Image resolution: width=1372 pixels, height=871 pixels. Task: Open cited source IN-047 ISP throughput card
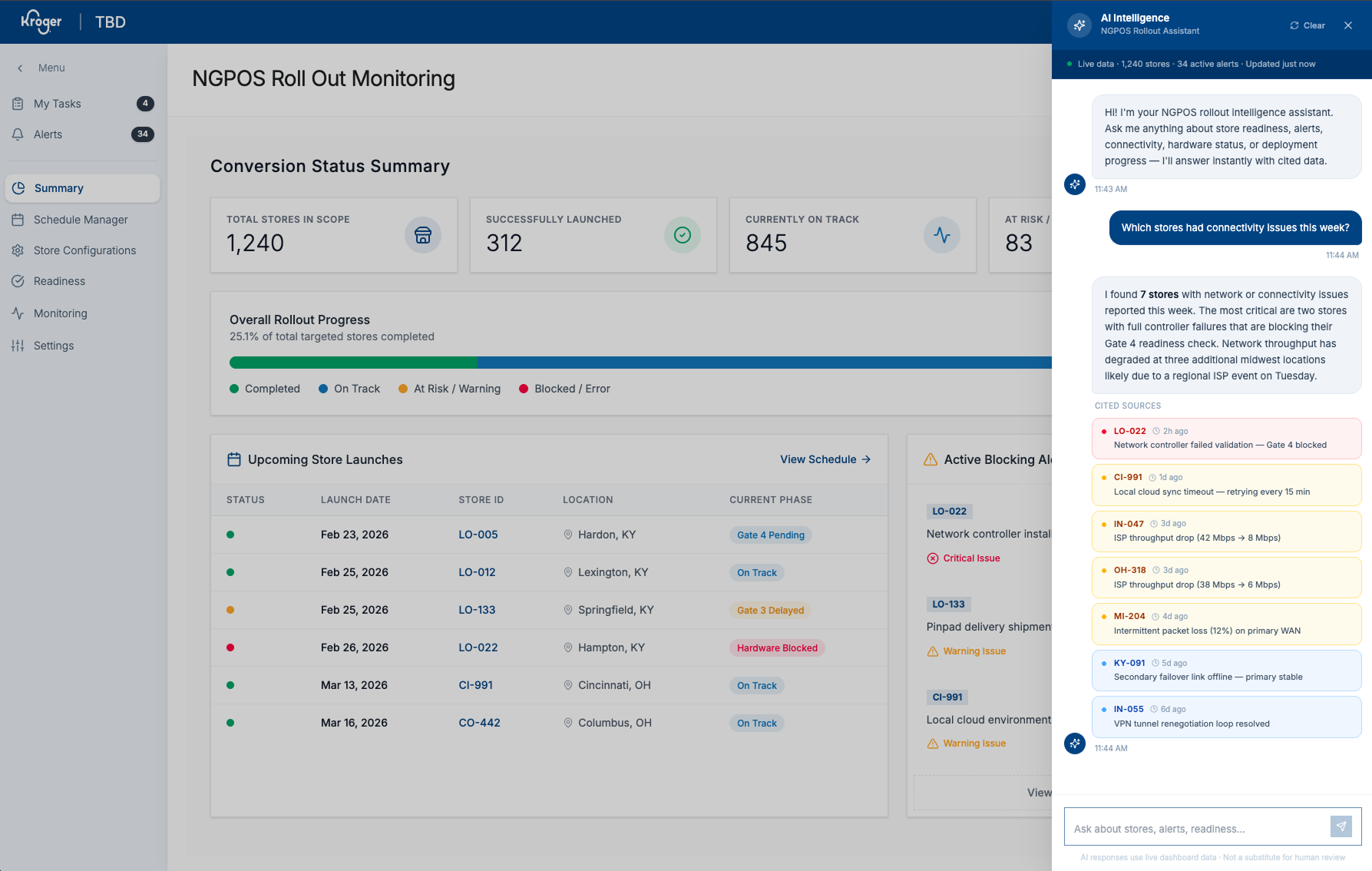1226,532
